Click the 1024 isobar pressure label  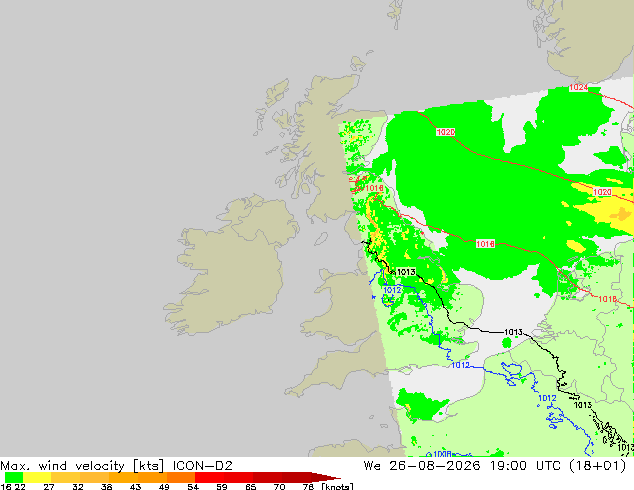pyautogui.click(x=578, y=87)
